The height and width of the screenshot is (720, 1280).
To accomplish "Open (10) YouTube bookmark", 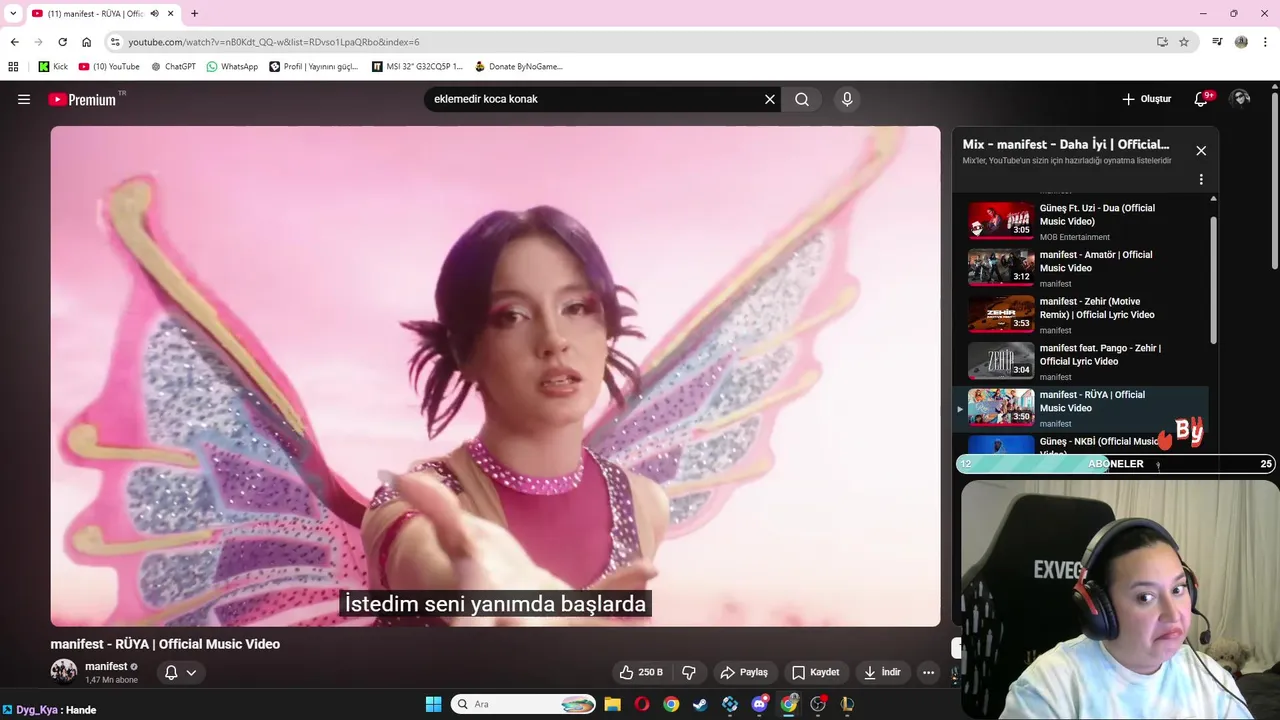I will [x=109, y=67].
